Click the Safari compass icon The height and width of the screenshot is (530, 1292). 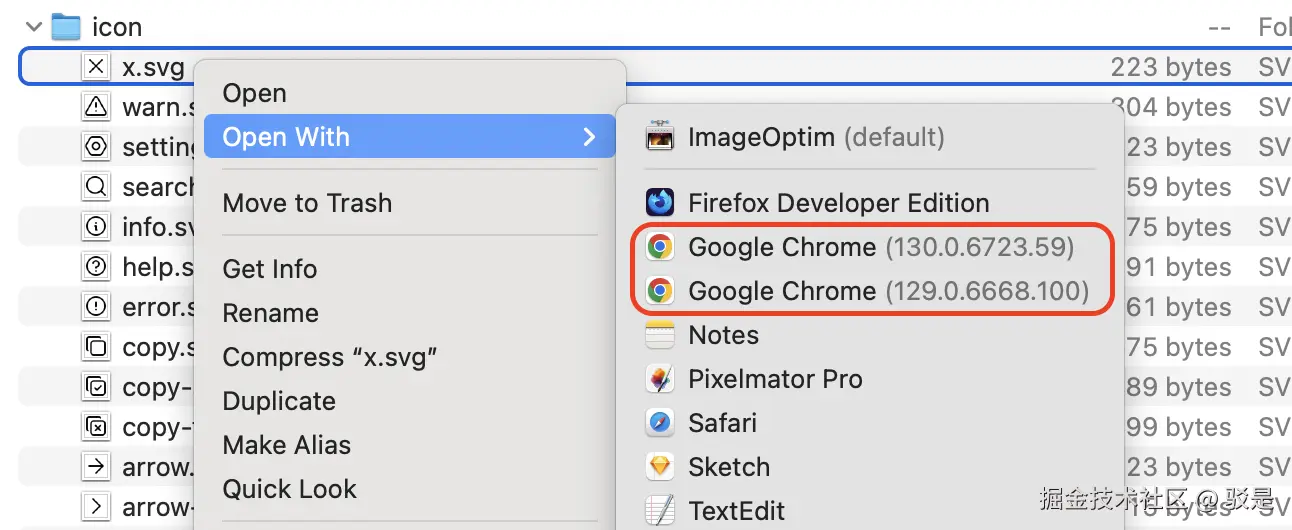click(660, 423)
